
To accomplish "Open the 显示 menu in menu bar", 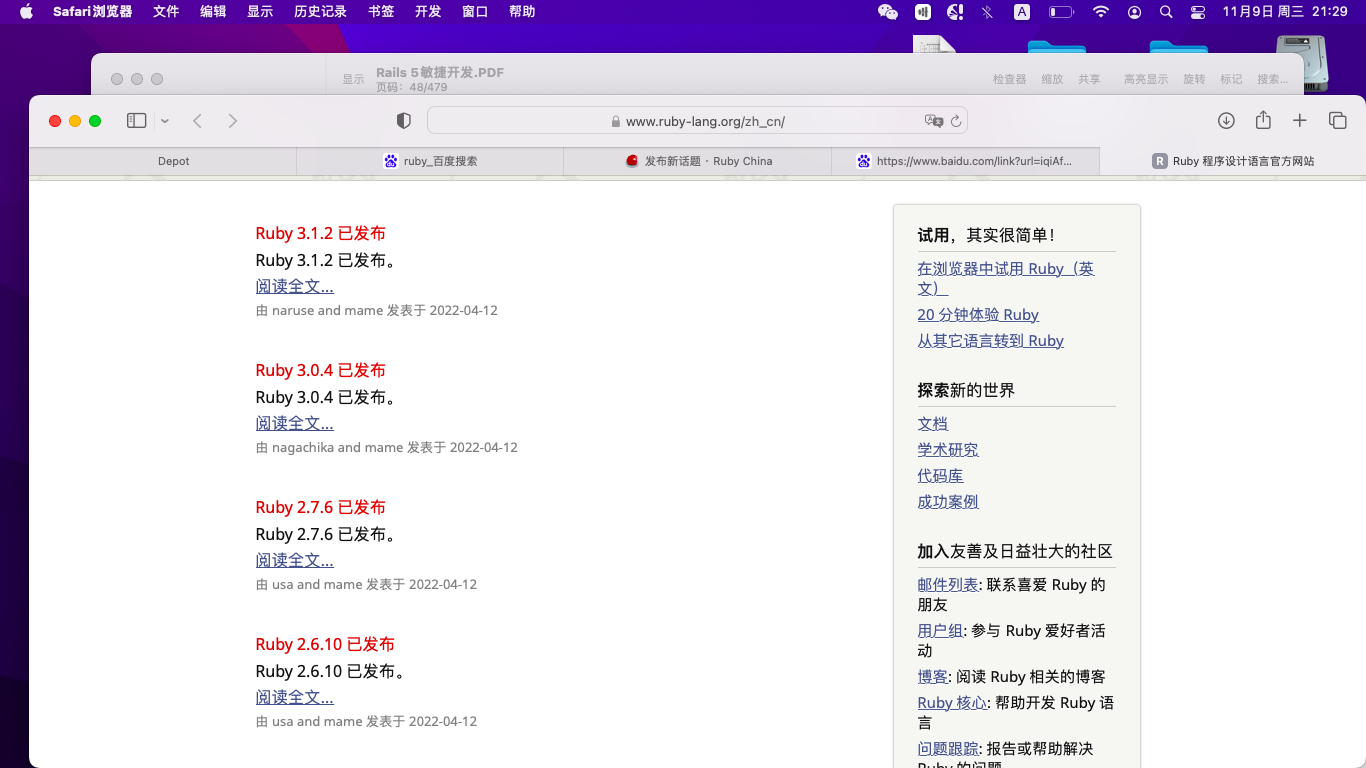I will point(260,12).
